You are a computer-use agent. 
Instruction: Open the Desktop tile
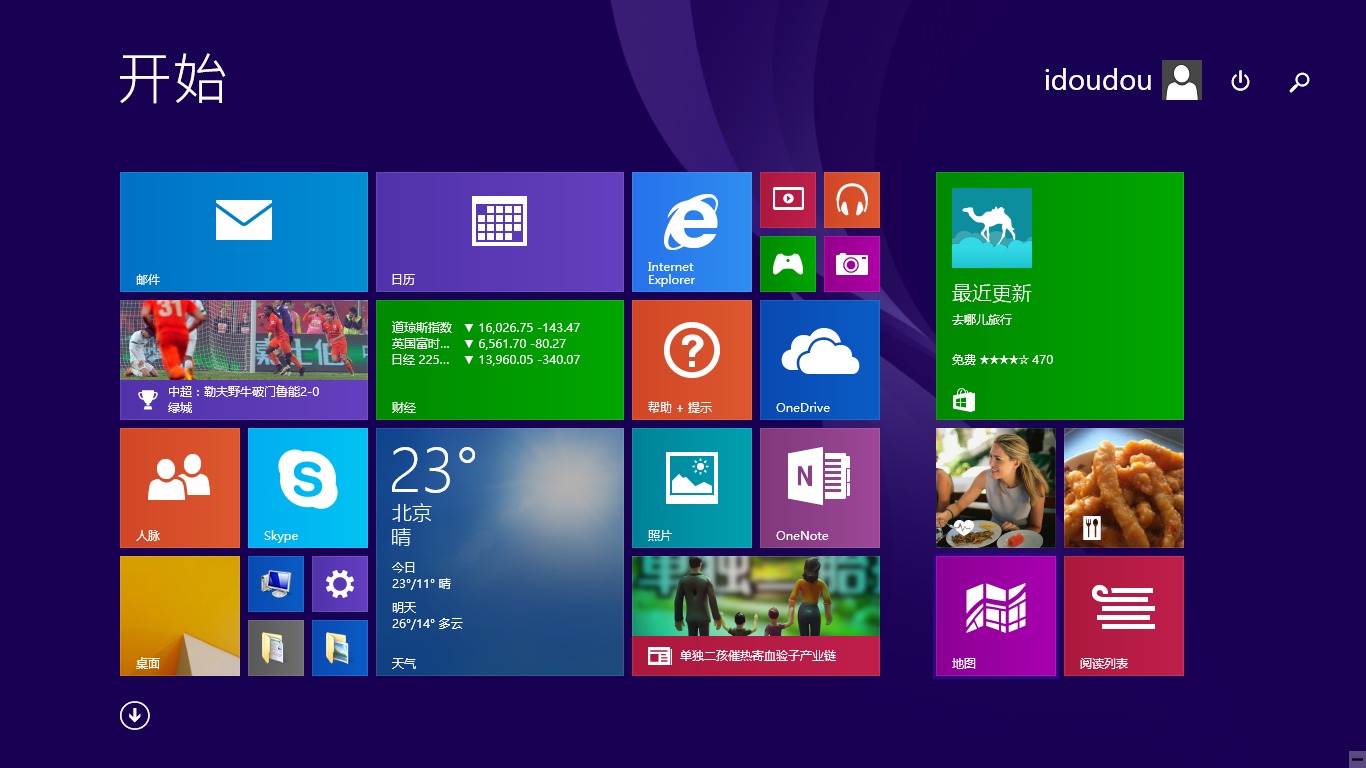tap(180, 615)
